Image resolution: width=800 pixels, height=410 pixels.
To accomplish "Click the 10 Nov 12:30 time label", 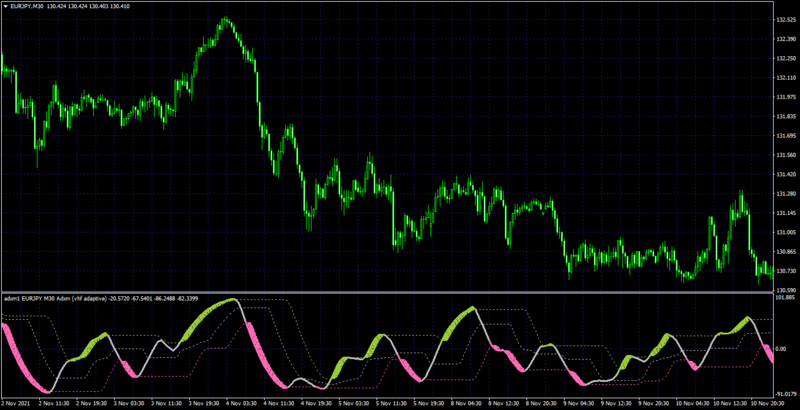I will coord(732,402).
